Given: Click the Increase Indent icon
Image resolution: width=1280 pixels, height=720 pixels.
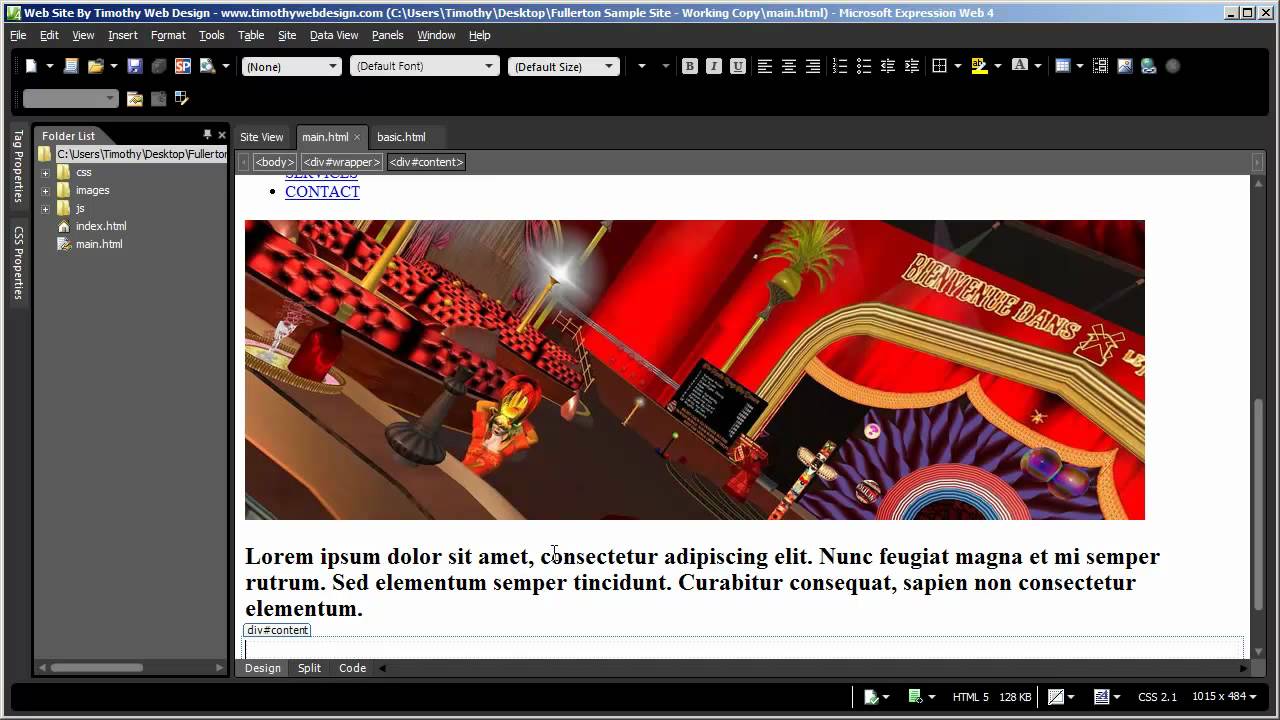Looking at the screenshot, I should (x=911, y=66).
